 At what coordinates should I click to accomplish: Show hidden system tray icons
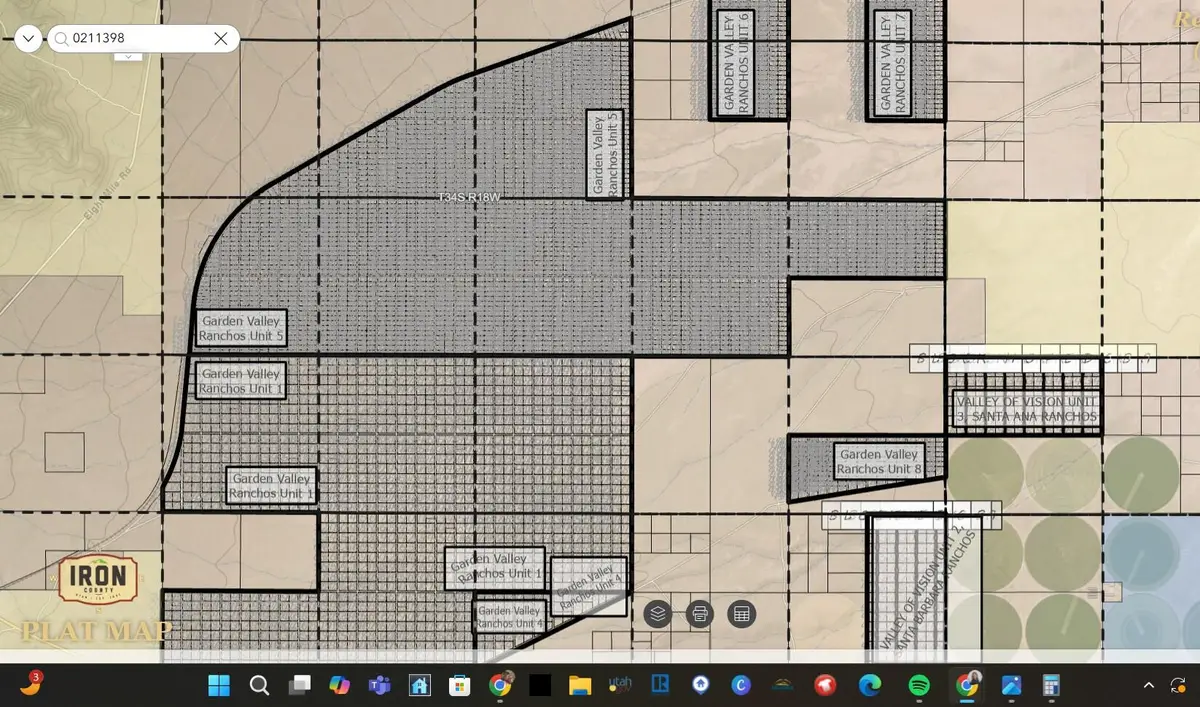[x=1149, y=685]
